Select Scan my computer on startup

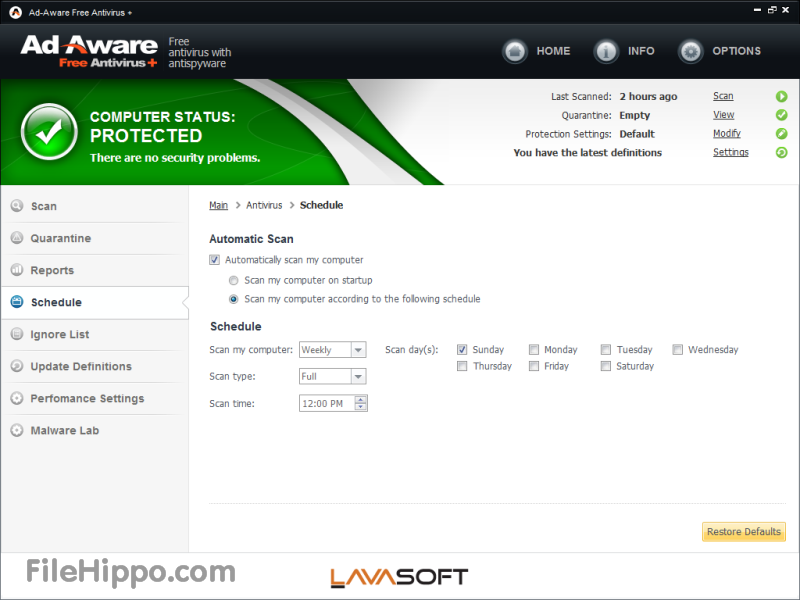[234, 281]
